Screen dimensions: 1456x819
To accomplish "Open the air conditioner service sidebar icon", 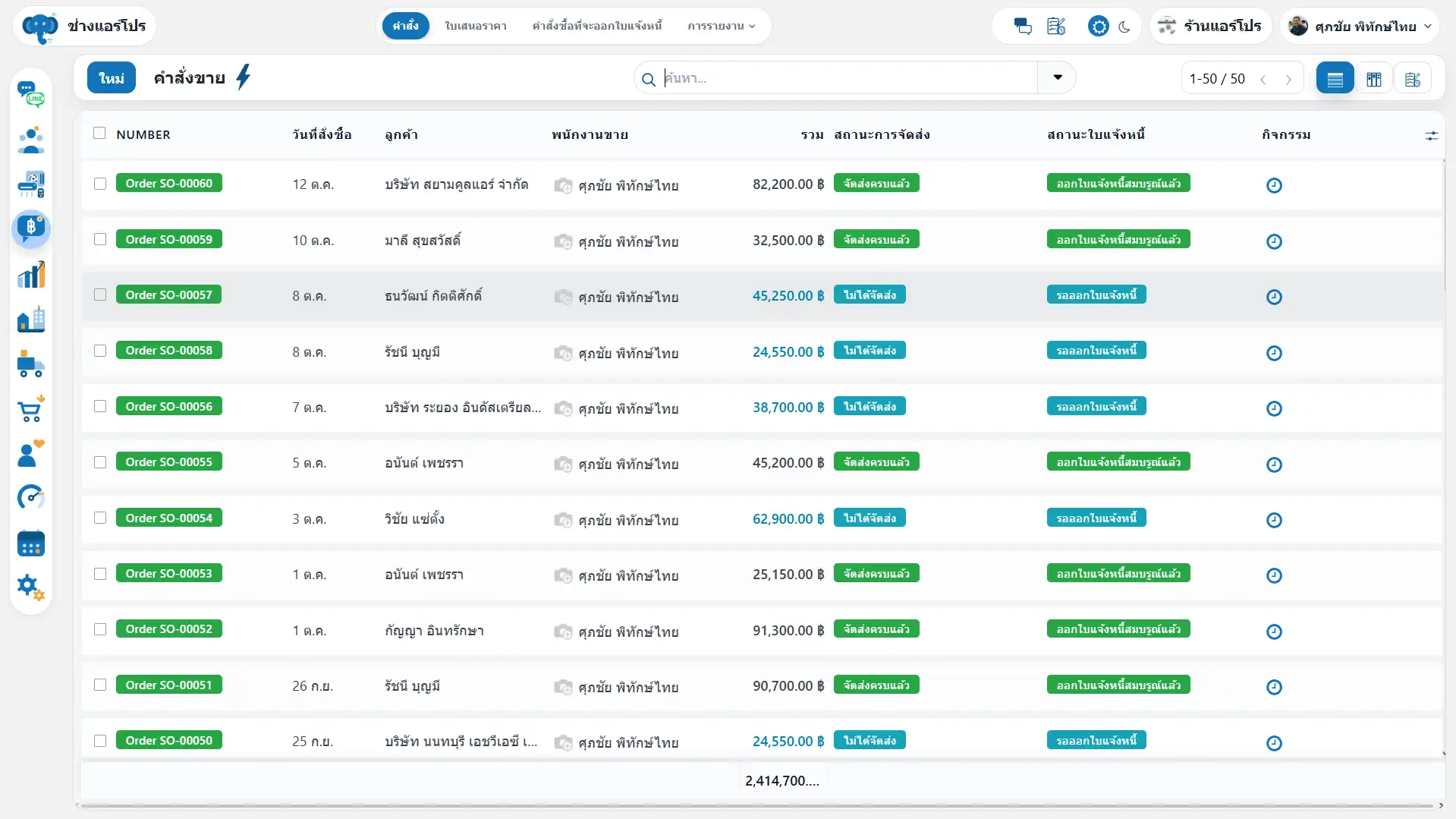I will coord(31,184).
